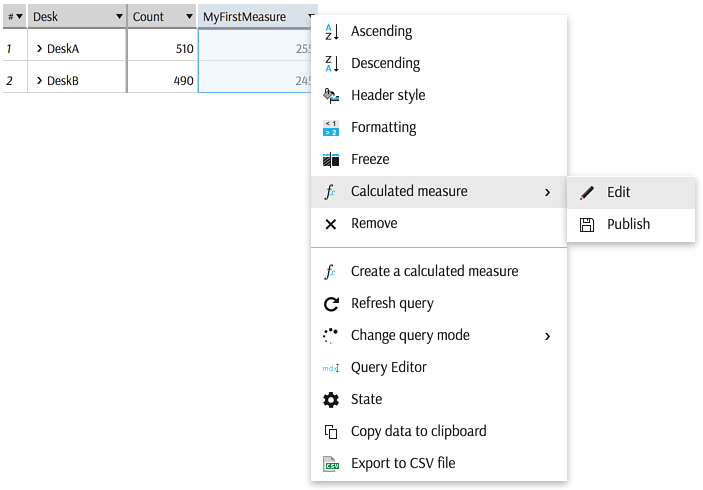Select Copy data to clipboard

tap(439, 431)
